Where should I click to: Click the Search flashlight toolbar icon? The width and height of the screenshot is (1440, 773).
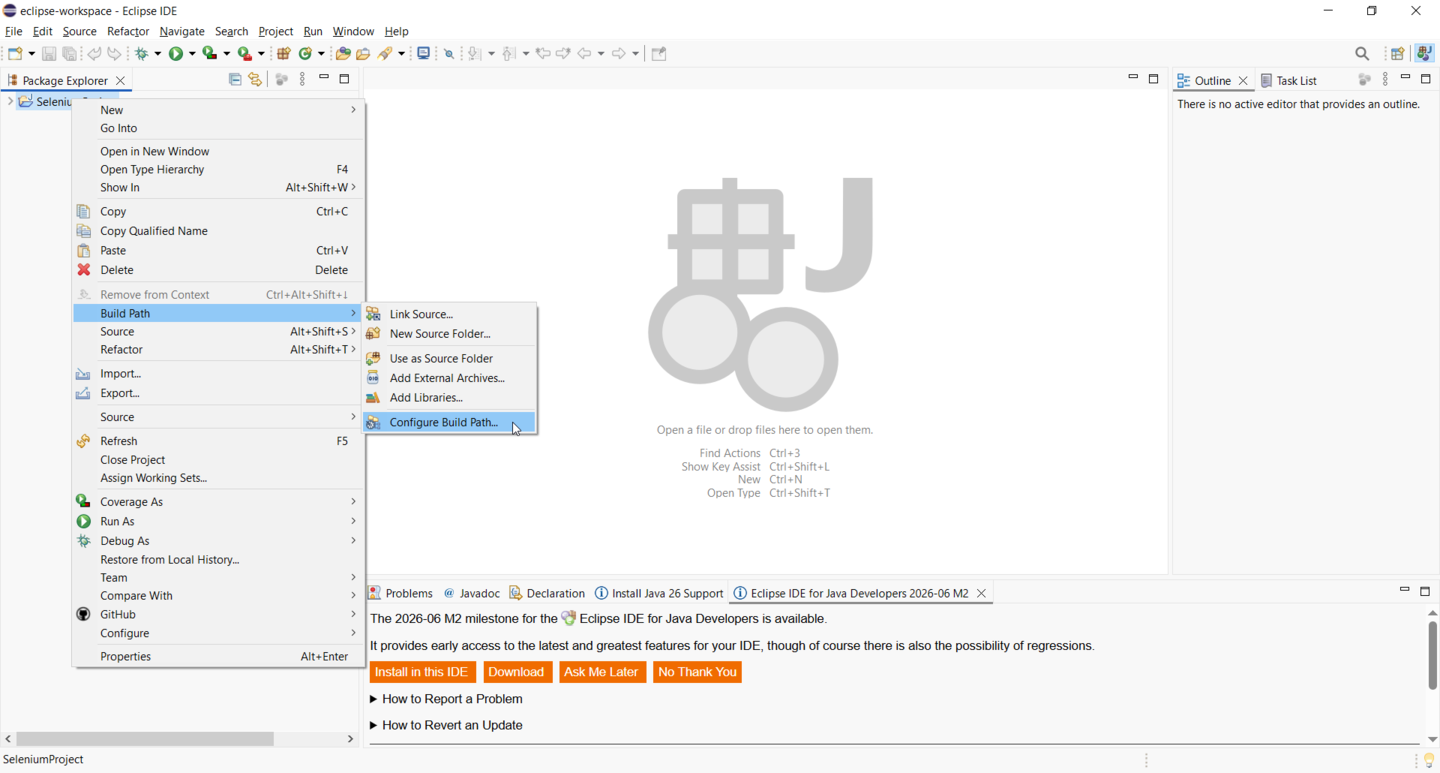click(385, 54)
